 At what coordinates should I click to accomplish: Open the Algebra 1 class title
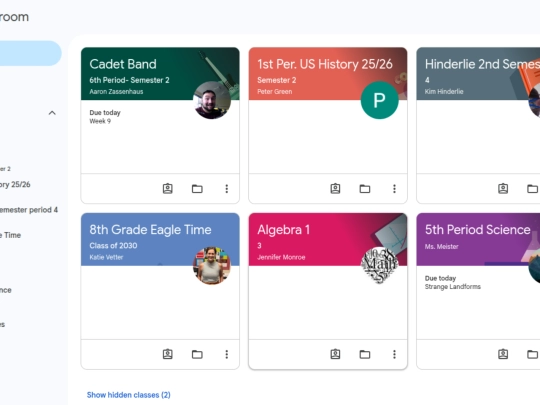coord(283,230)
